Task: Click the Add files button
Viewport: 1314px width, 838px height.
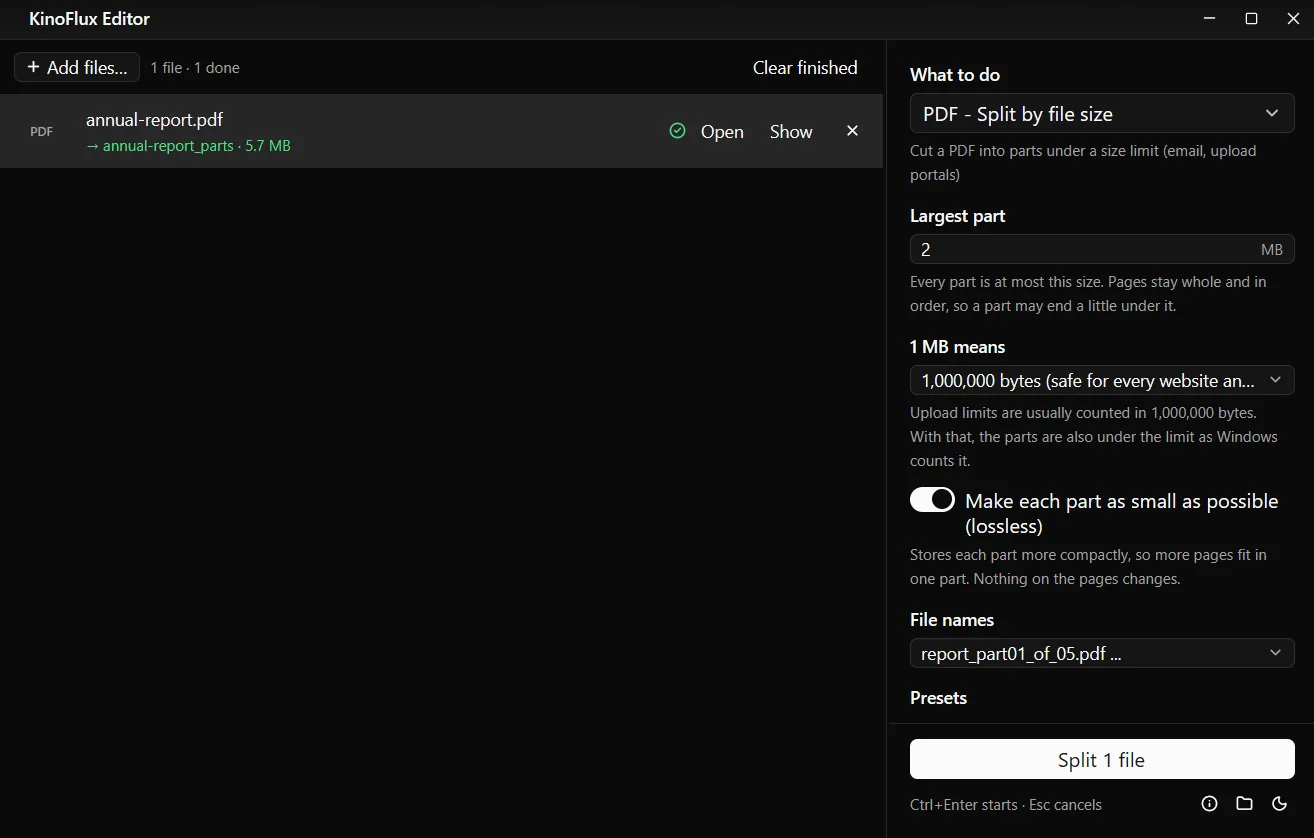Action: (77, 68)
